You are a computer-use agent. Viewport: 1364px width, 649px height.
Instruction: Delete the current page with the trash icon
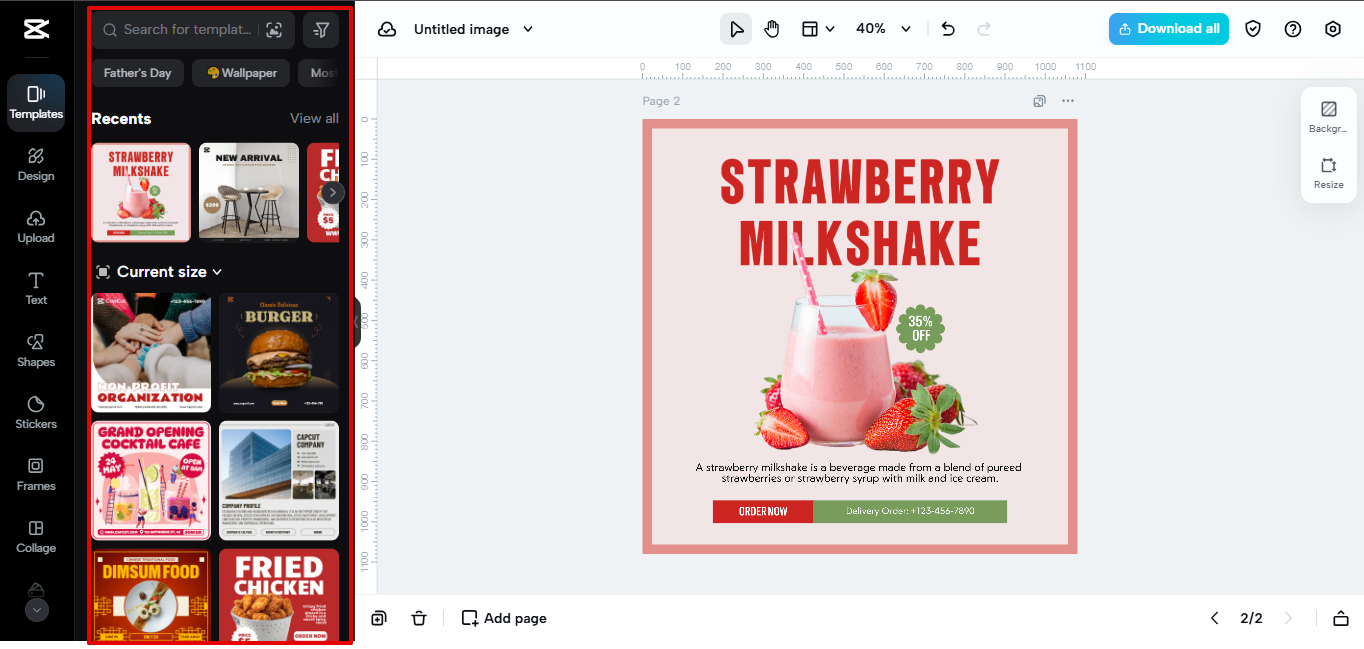[x=419, y=618]
